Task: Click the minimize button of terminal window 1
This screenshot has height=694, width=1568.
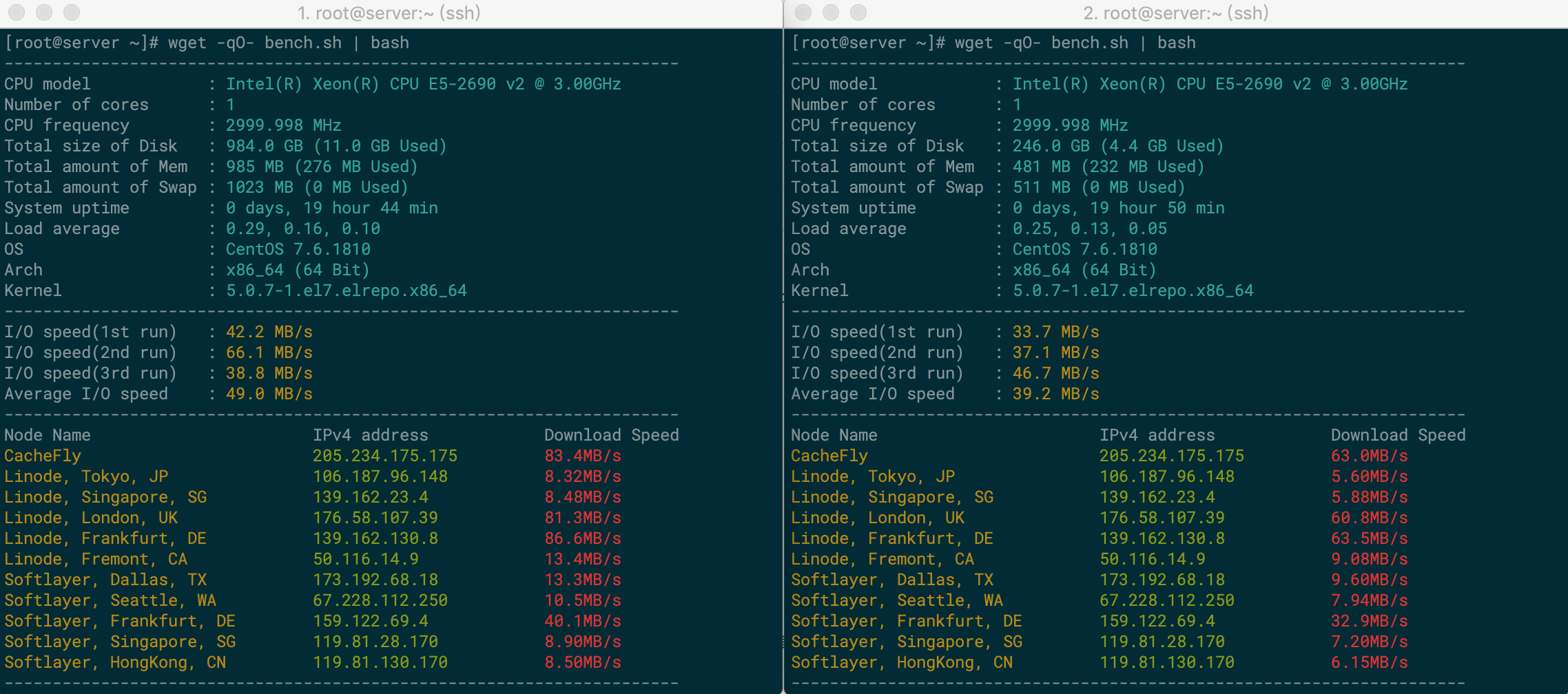Action: [x=44, y=12]
